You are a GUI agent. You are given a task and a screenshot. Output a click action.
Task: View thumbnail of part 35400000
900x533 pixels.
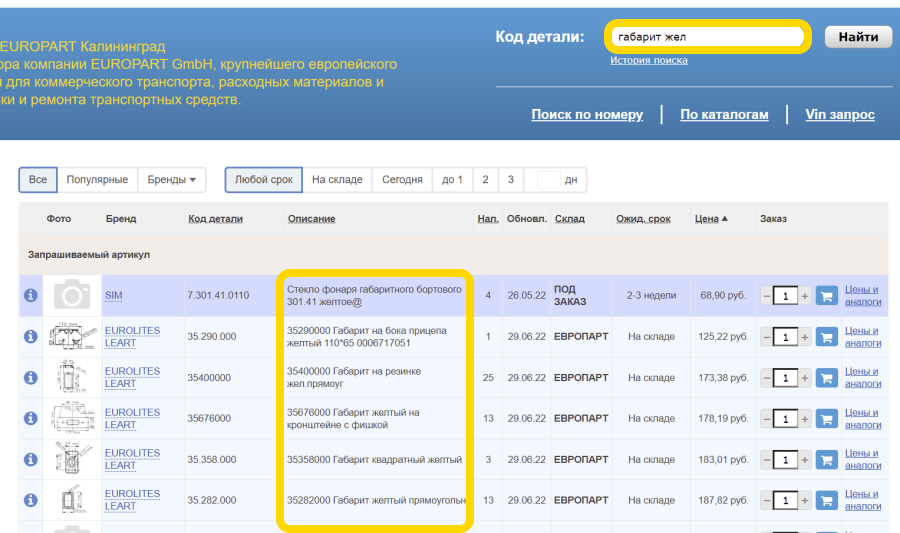coord(72,378)
